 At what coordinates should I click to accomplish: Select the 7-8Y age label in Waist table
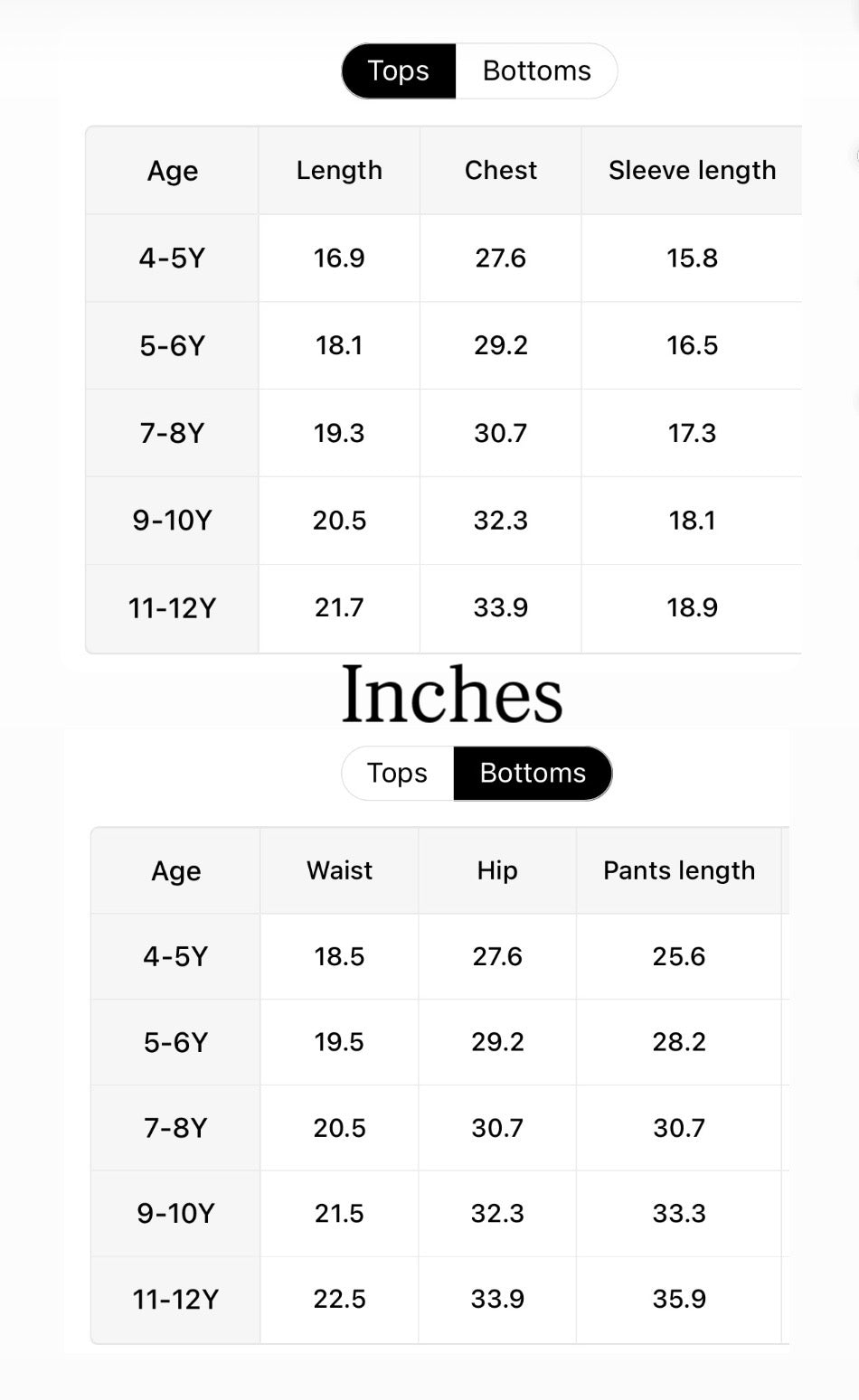click(175, 1128)
